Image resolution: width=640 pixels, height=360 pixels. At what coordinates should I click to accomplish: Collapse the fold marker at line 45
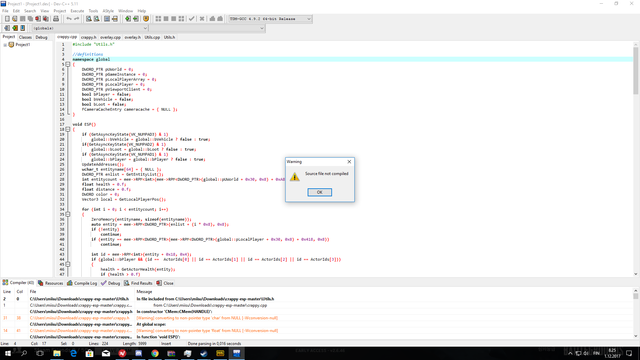[68, 264]
